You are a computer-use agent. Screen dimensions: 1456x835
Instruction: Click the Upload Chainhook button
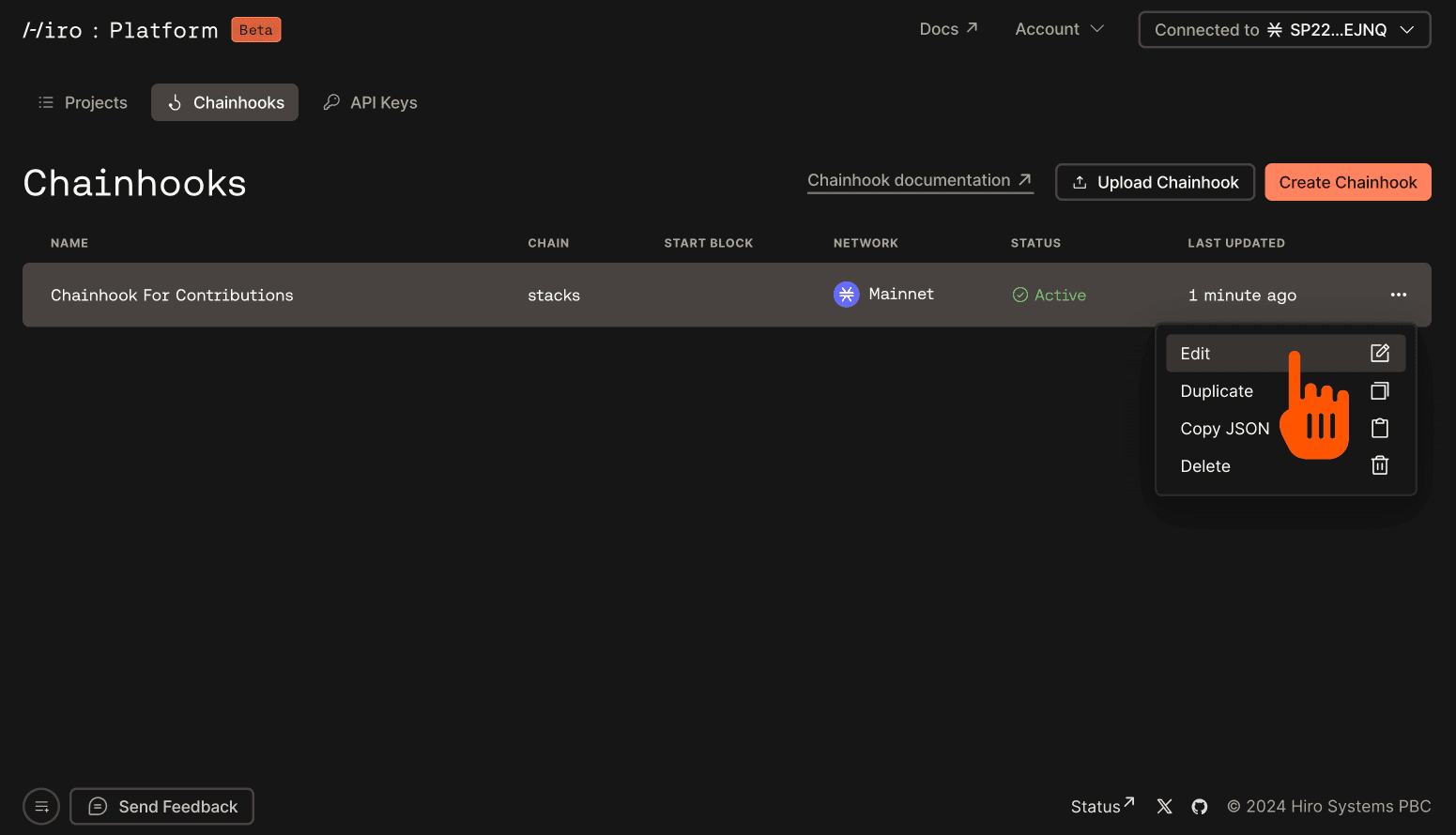(x=1155, y=182)
